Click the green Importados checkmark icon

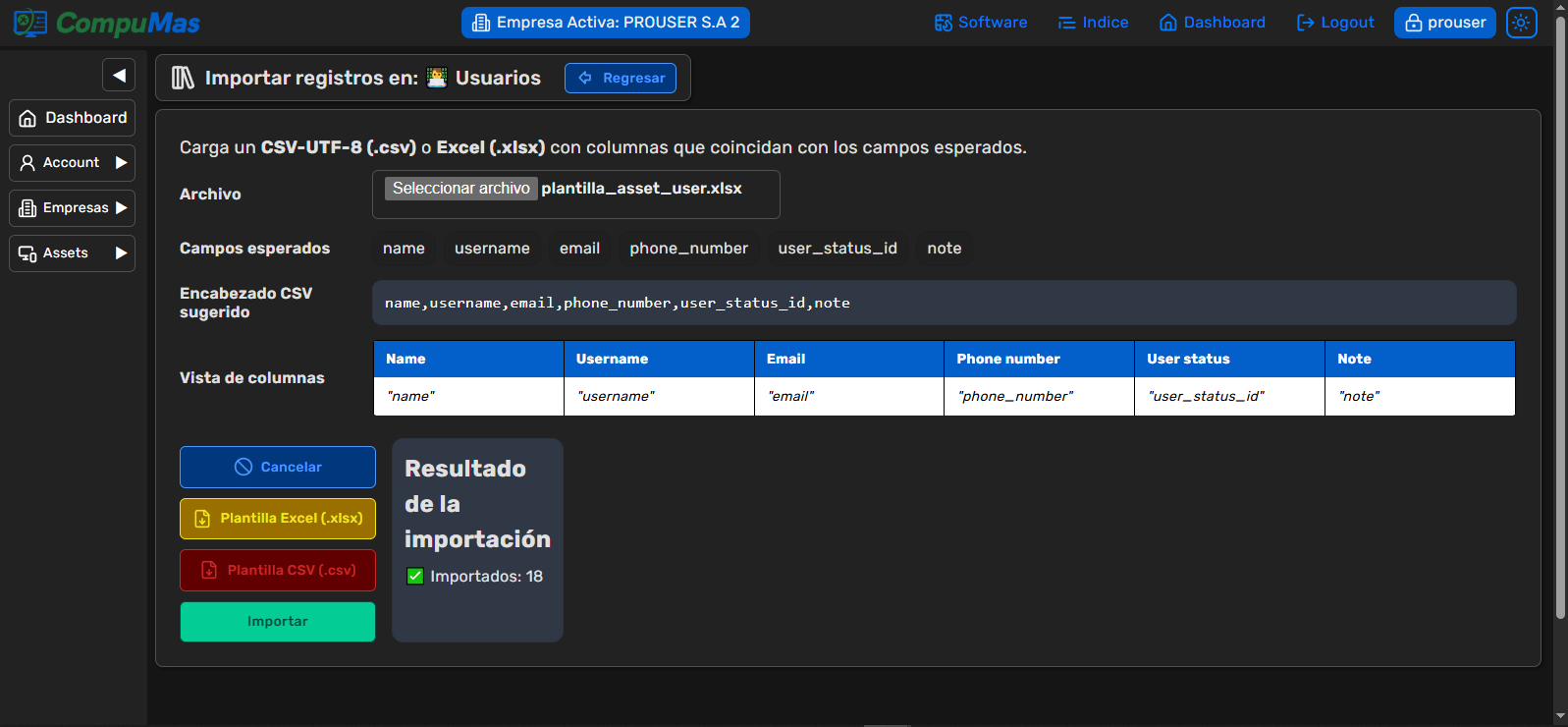[415, 577]
